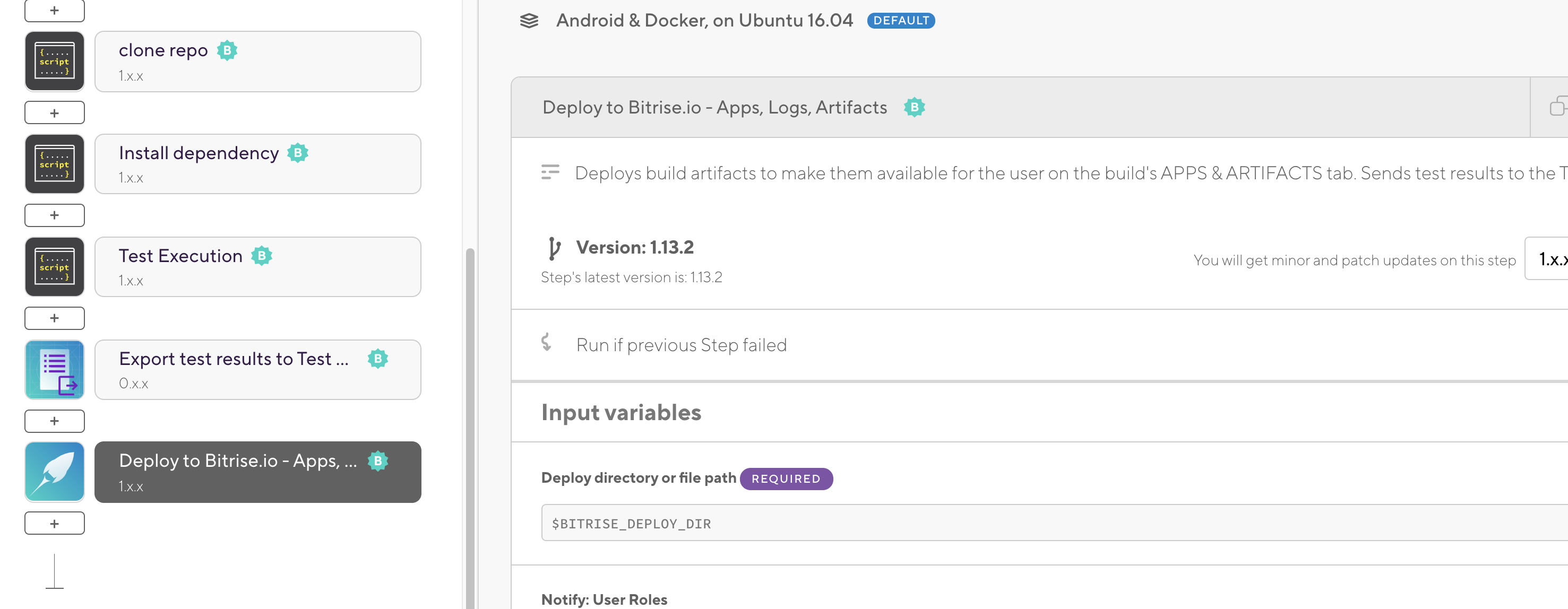Screen dimensions: 1568x609
Task: Click the Export test results step icon
Action: coord(54,370)
